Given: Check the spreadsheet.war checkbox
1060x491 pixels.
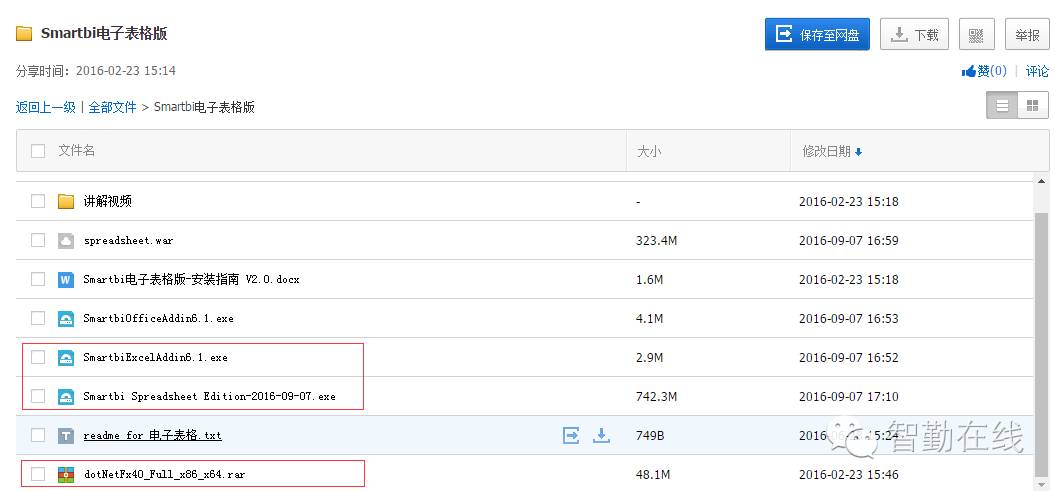Looking at the screenshot, I should point(38,240).
